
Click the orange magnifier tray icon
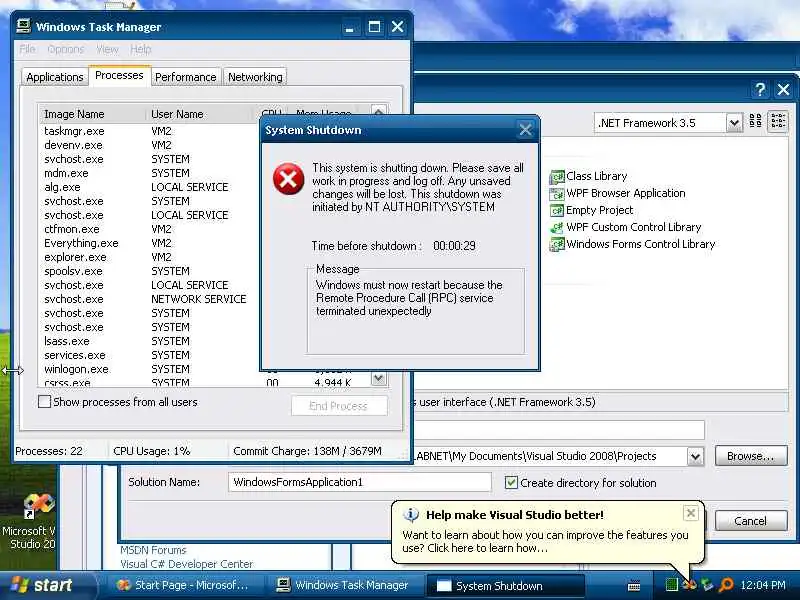[x=726, y=585]
